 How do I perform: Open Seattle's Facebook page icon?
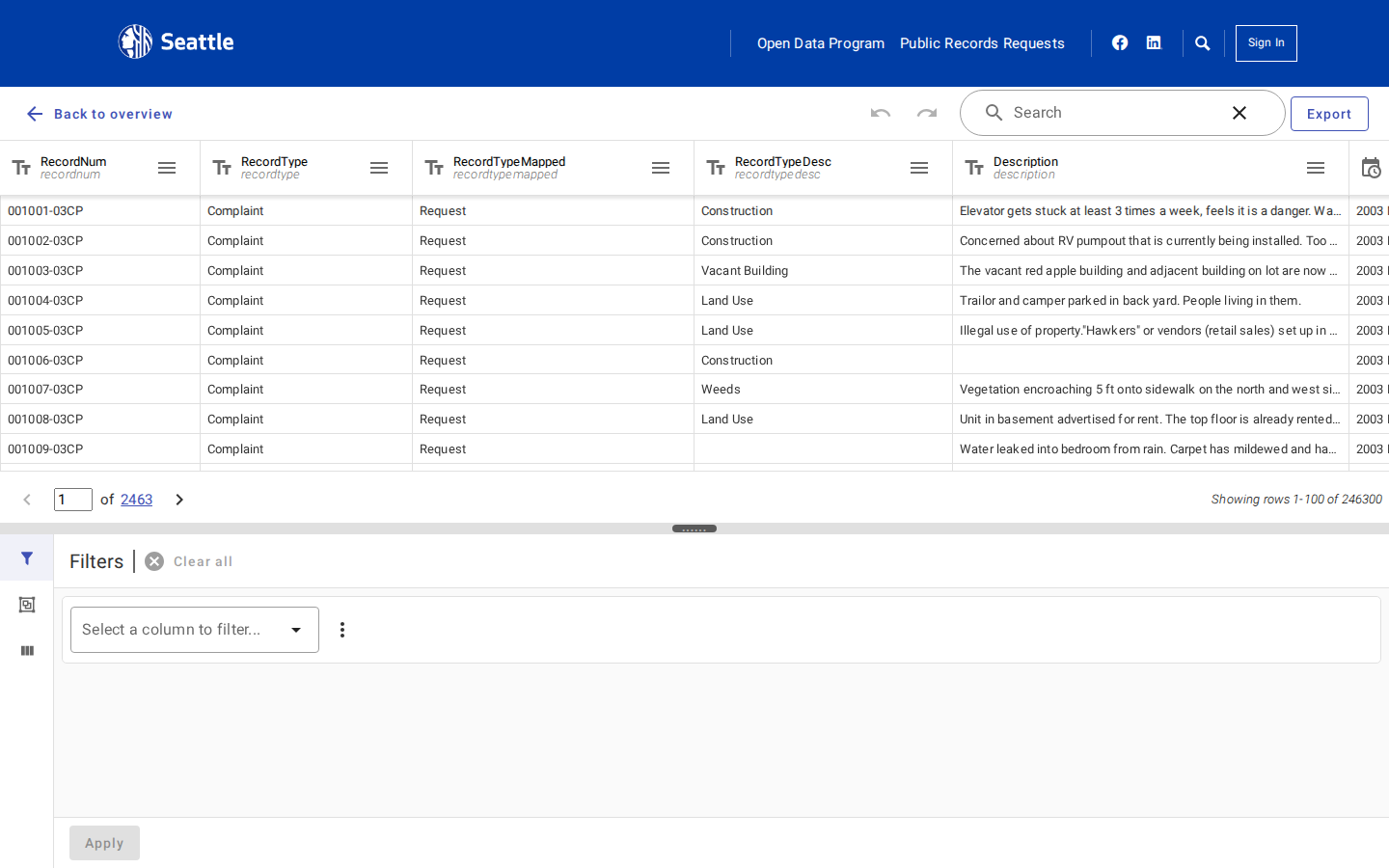tap(1120, 42)
